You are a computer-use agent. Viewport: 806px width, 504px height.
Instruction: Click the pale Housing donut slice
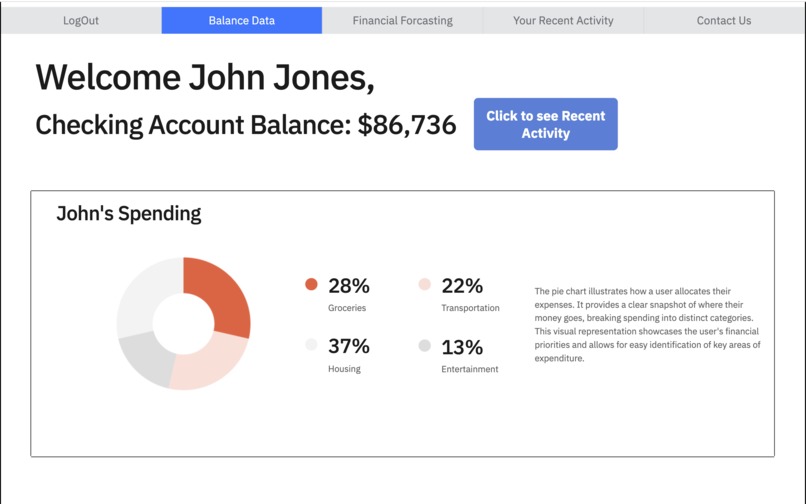[x=144, y=293]
